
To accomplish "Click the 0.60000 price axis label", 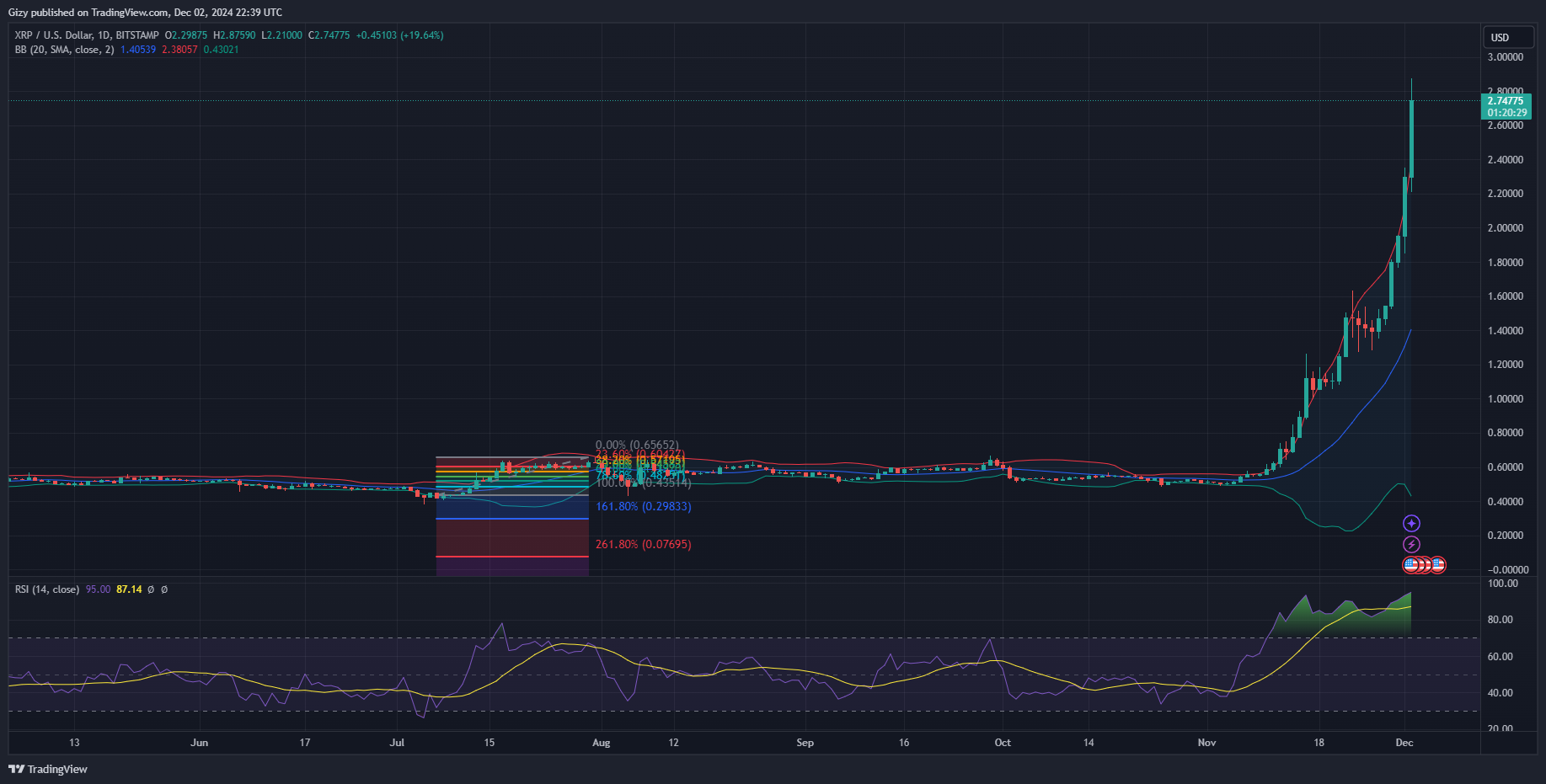I will (1506, 467).
